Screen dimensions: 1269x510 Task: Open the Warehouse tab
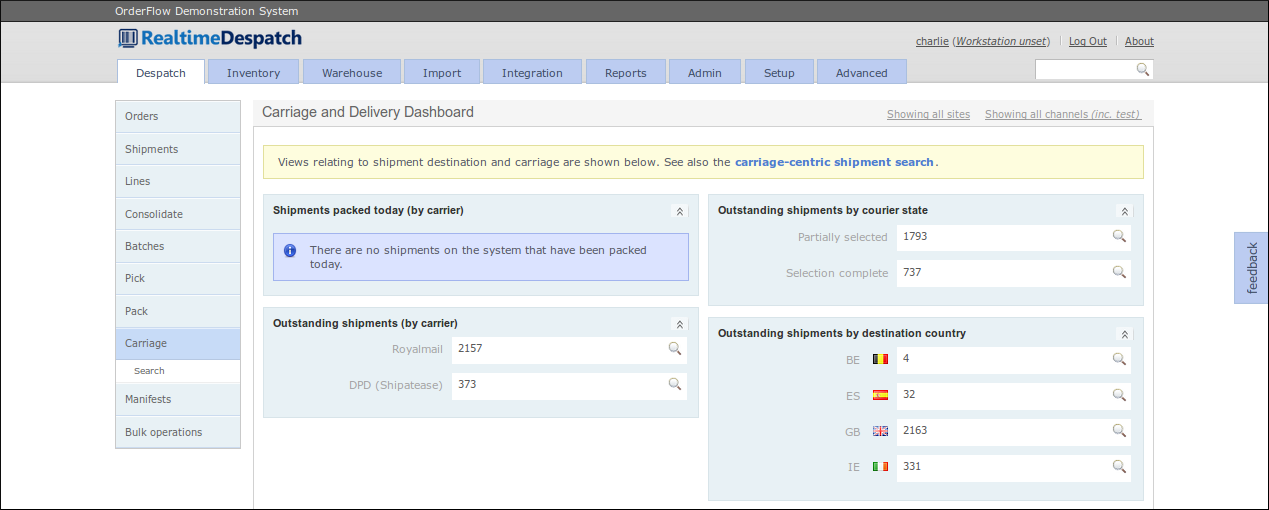click(x=352, y=72)
